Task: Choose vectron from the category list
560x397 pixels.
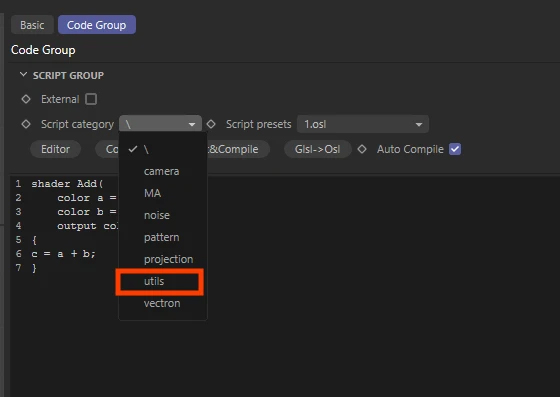Action: [163, 303]
